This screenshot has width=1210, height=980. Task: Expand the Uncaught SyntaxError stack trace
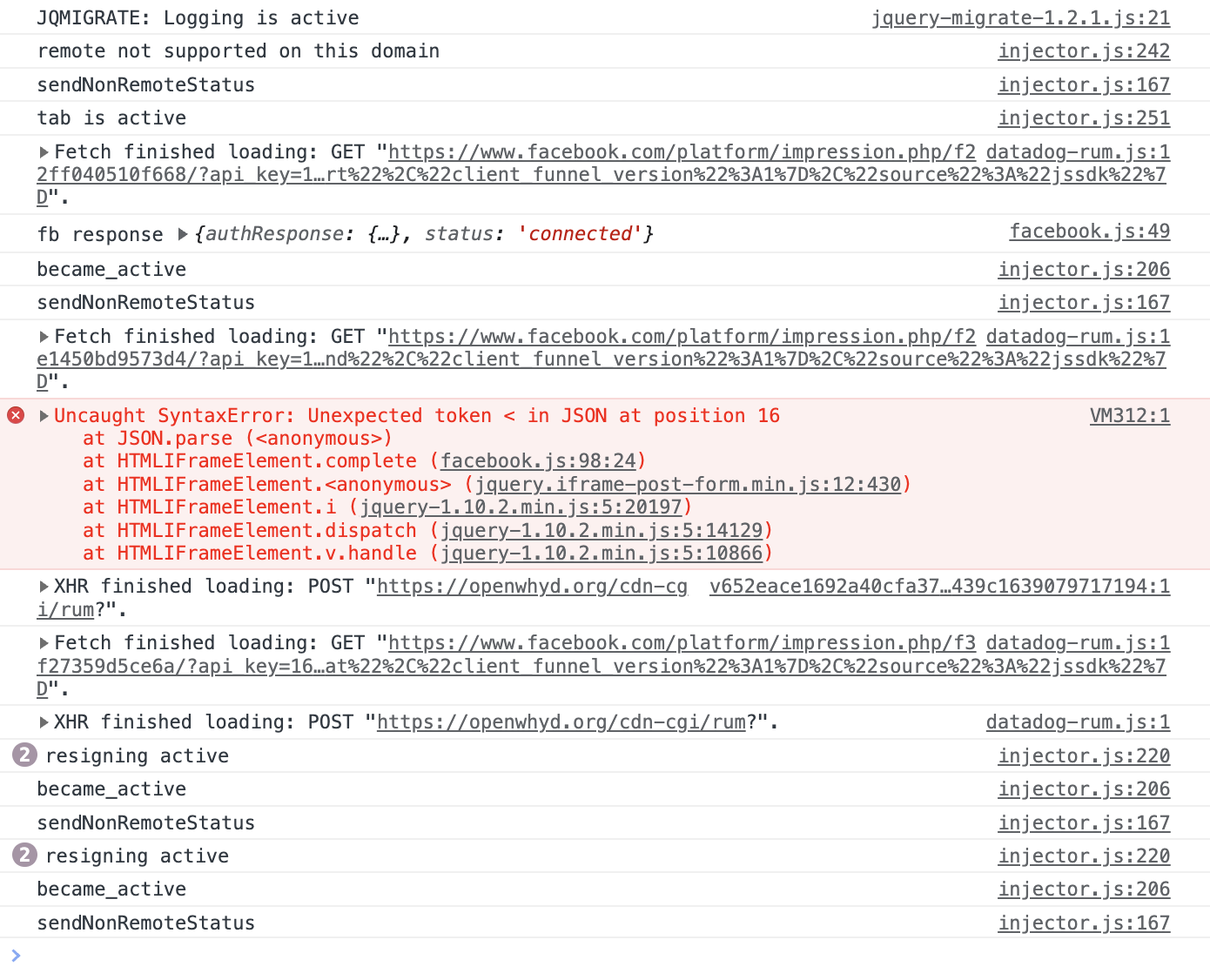pos(43,415)
